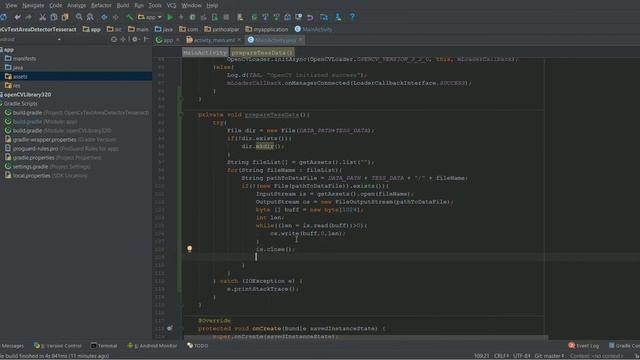Switch to the activity_main.xml editor tab

point(214,40)
